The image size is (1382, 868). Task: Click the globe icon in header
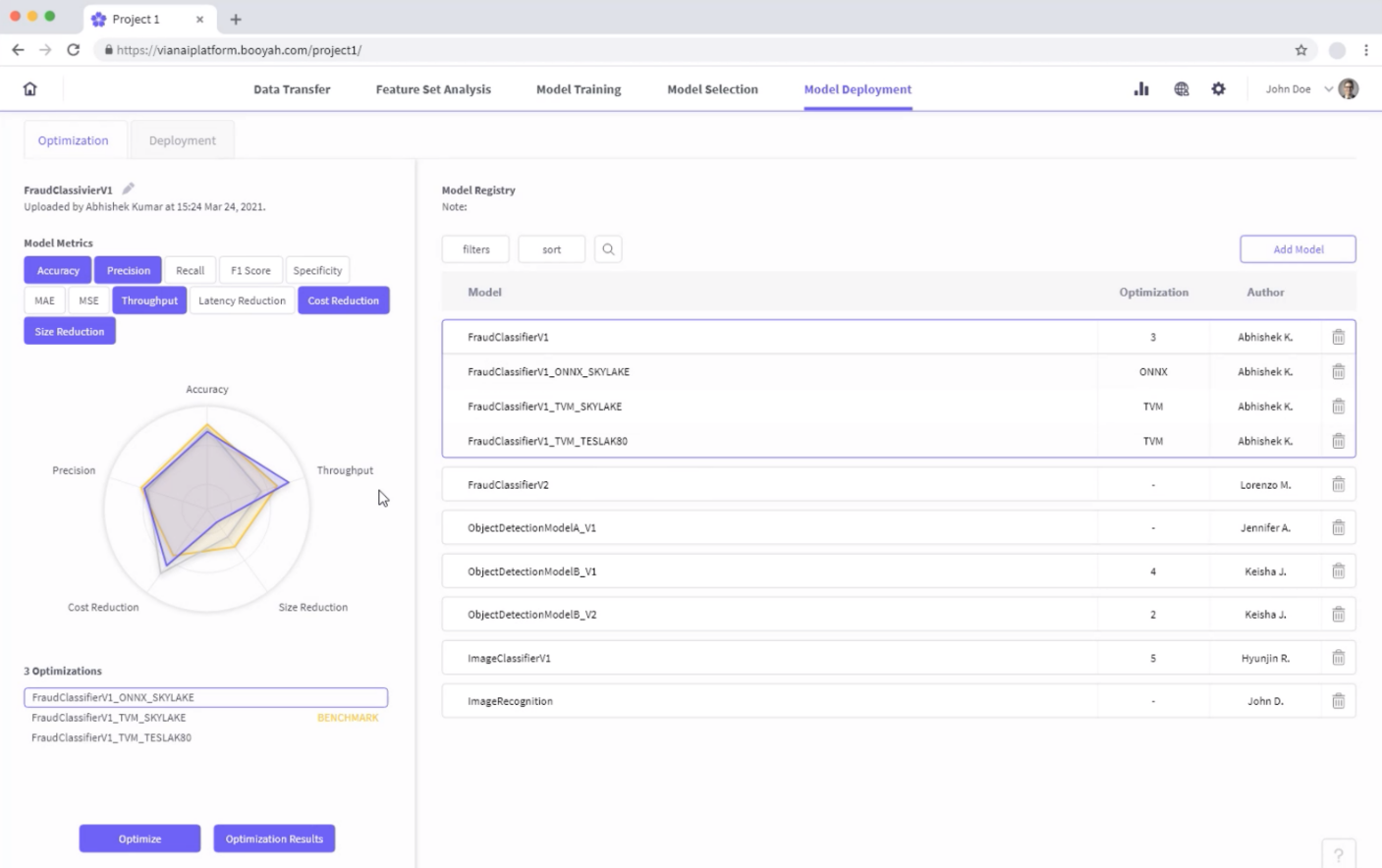pyautogui.click(x=1181, y=89)
